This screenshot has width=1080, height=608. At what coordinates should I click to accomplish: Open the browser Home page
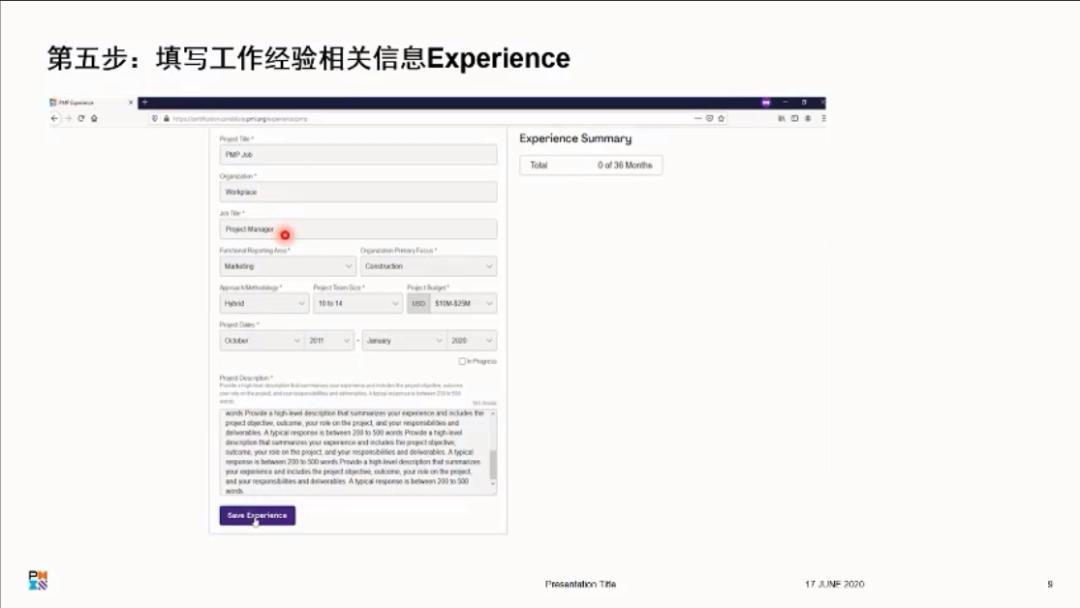tap(95, 118)
